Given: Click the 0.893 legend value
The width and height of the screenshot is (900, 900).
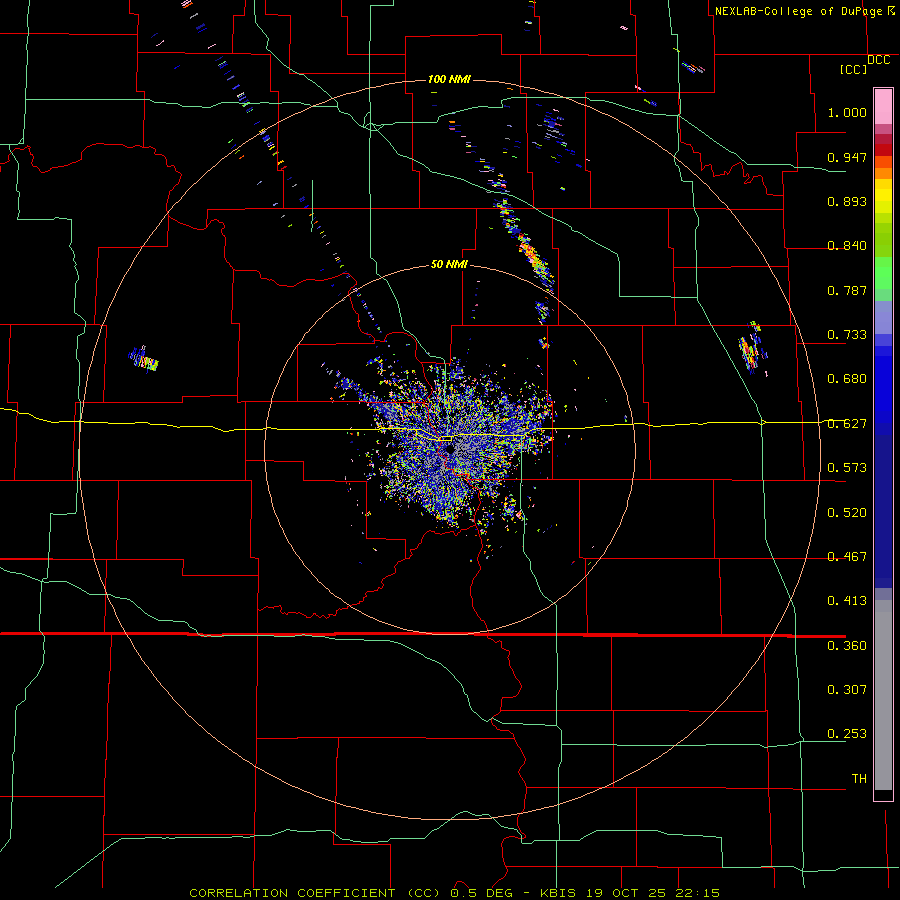Looking at the screenshot, I should [847, 201].
